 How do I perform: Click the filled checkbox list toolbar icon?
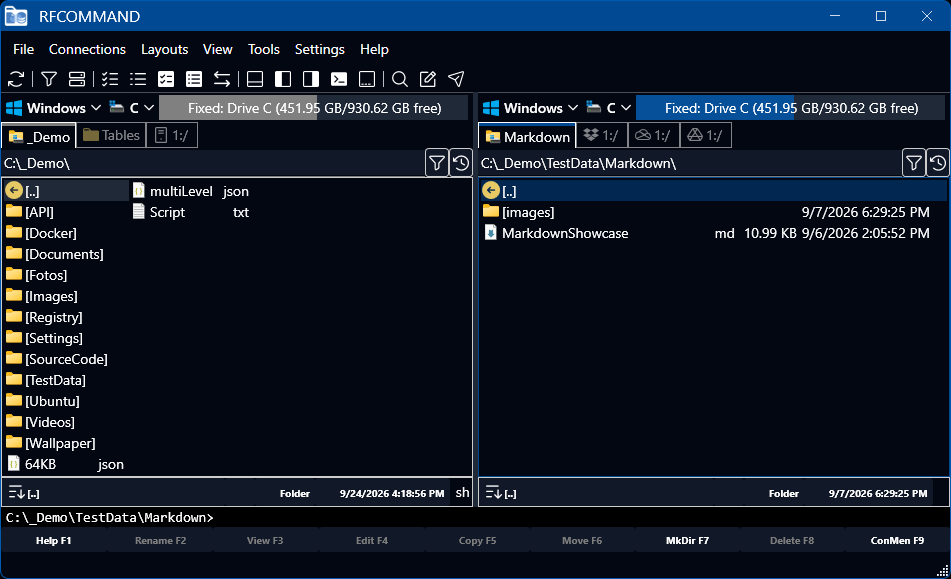[x=166, y=79]
